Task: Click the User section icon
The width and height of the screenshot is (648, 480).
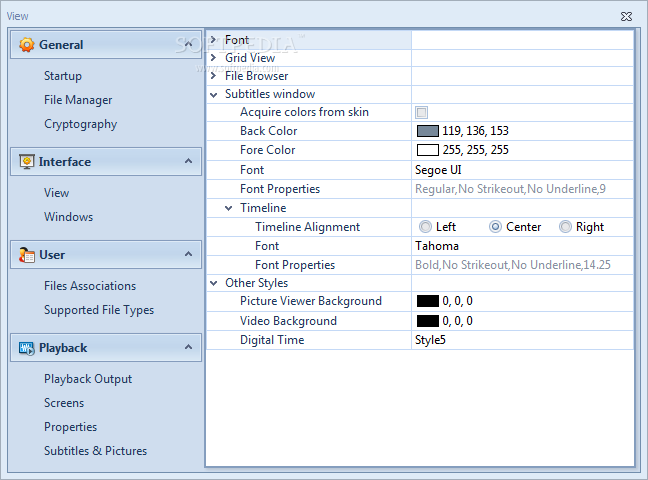Action: click(26, 255)
